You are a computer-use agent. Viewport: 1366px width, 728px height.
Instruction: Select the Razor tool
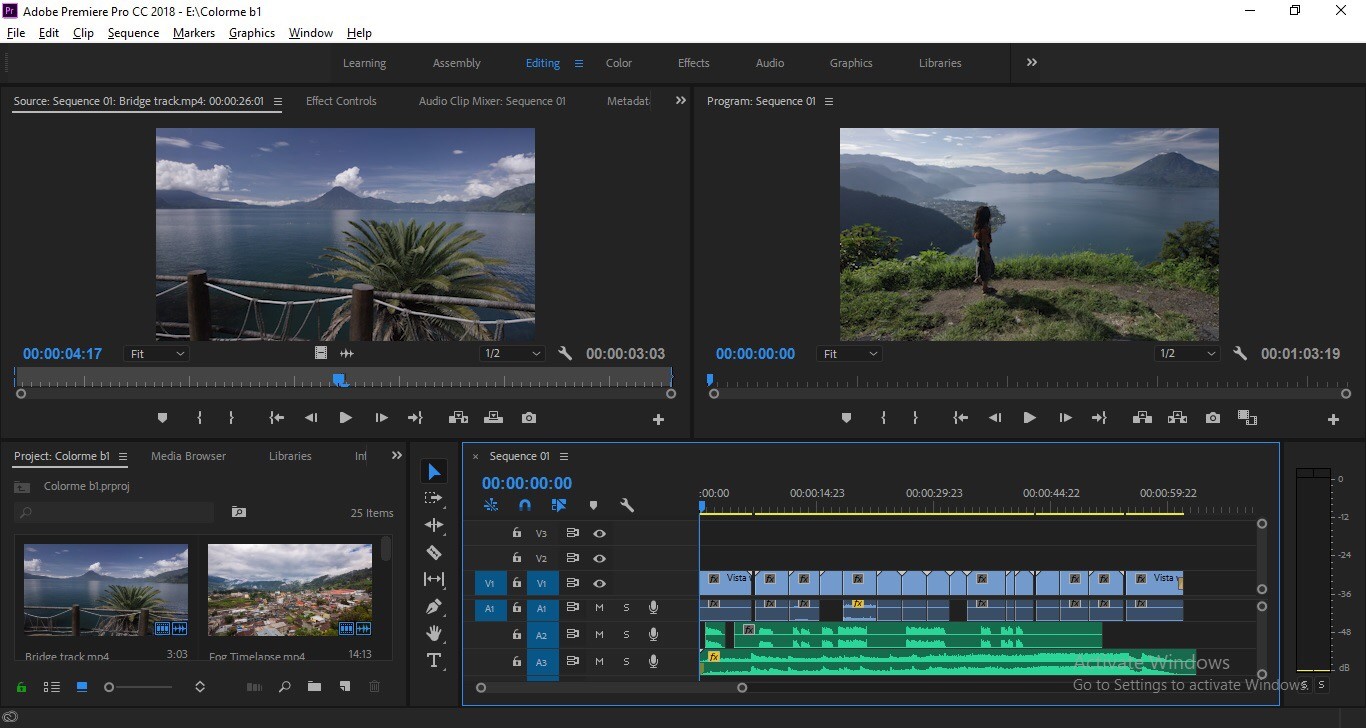coord(434,552)
